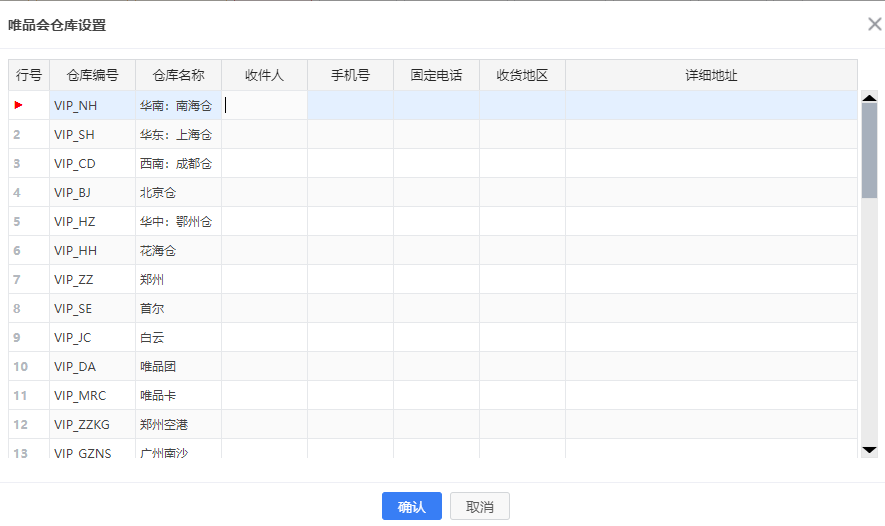
Task: Click the 收货地区 column header
Action: [x=523, y=75]
